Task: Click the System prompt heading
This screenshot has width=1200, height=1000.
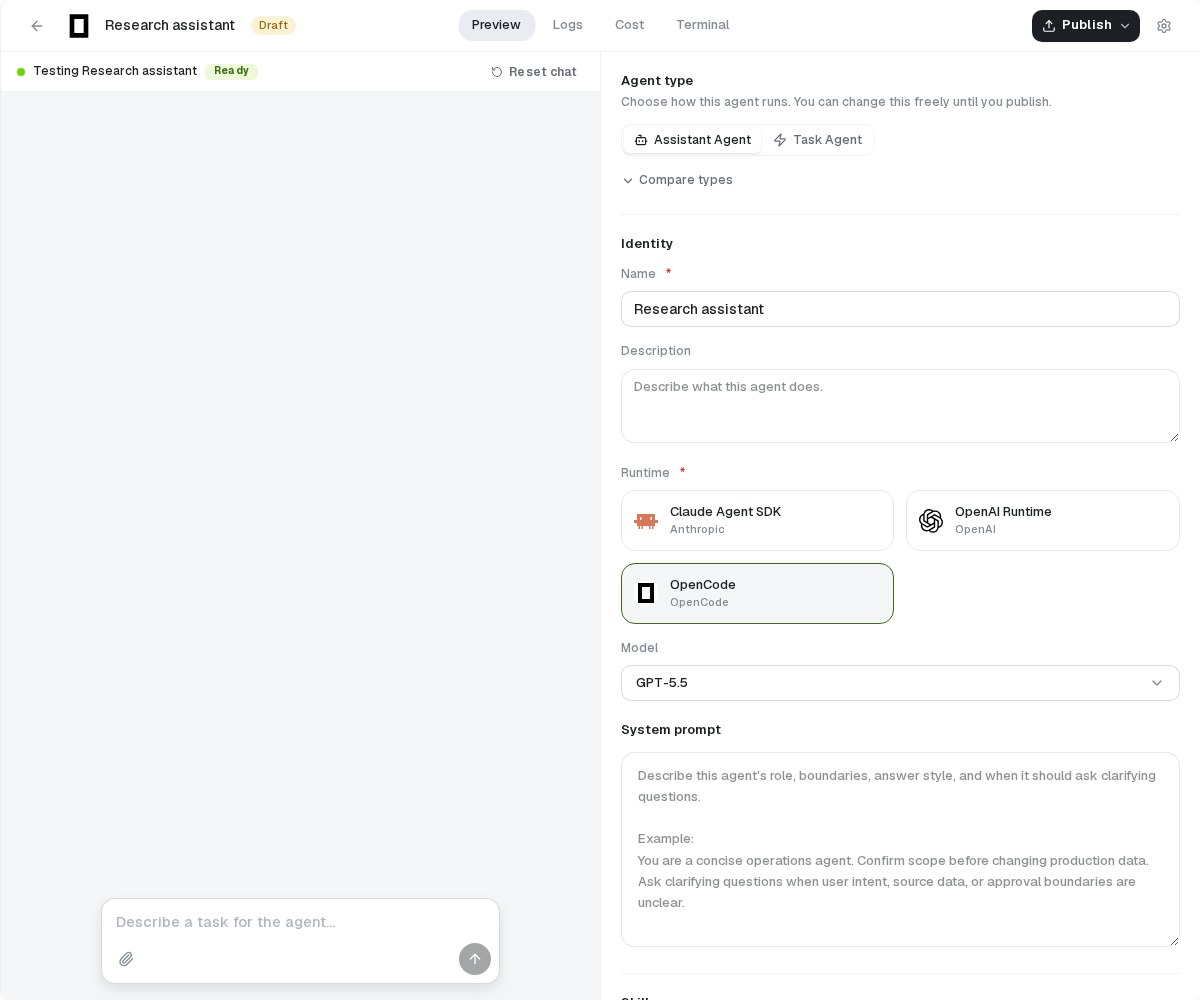Action: coord(671,730)
